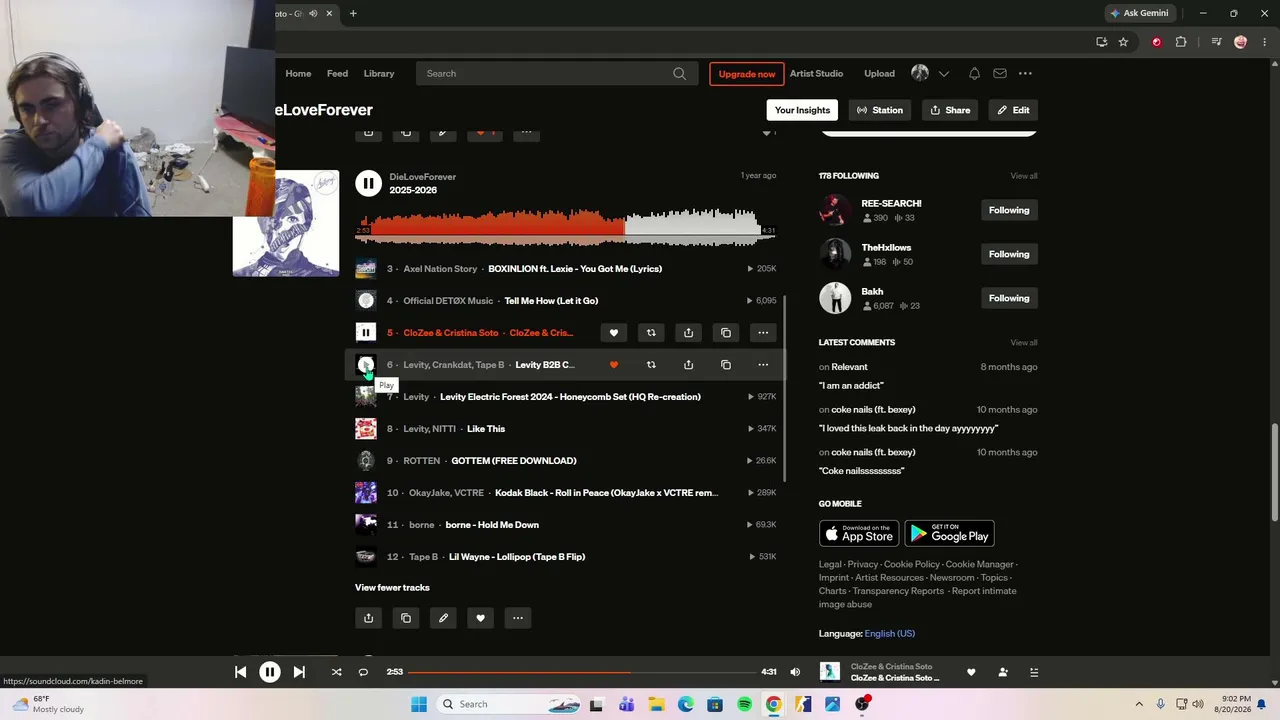This screenshot has height=720, width=1280.
Task: Copy link for track 5 CloZee row
Action: tap(726, 333)
